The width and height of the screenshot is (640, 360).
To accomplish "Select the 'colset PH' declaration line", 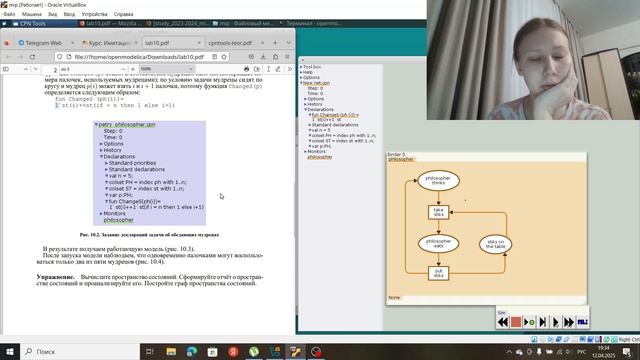I will [x=344, y=136].
